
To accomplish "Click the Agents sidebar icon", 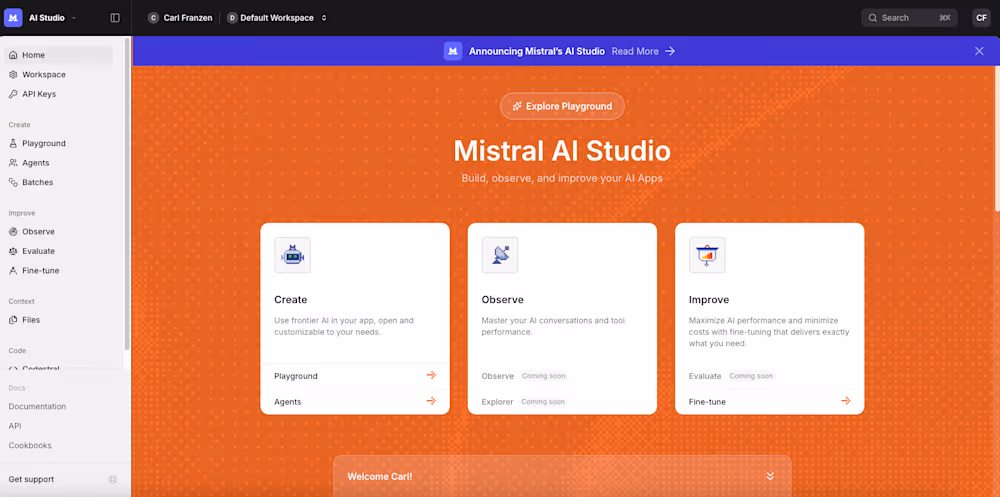I will pos(13,163).
